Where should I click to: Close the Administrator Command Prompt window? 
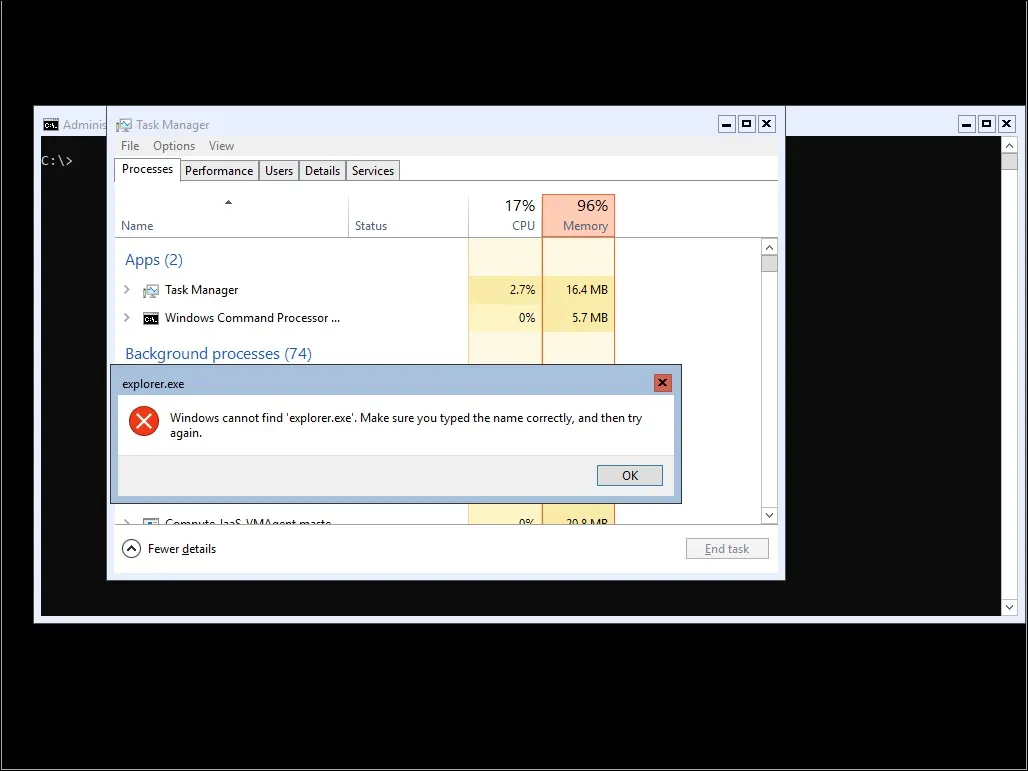(x=1006, y=124)
